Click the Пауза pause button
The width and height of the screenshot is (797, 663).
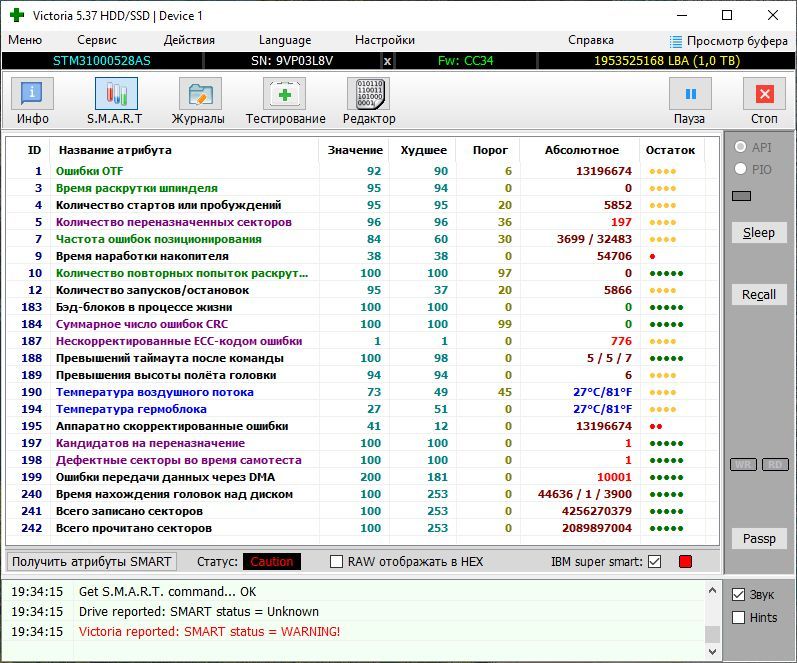tap(690, 94)
